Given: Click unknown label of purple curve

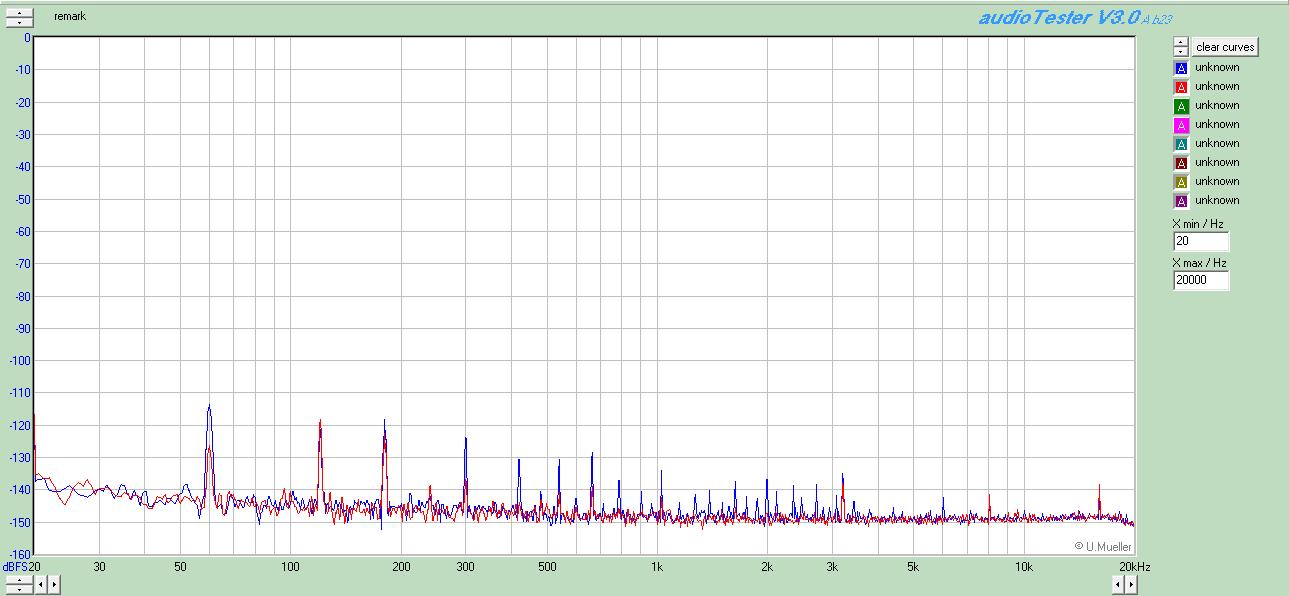Looking at the screenshot, I should tap(1217, 200).
